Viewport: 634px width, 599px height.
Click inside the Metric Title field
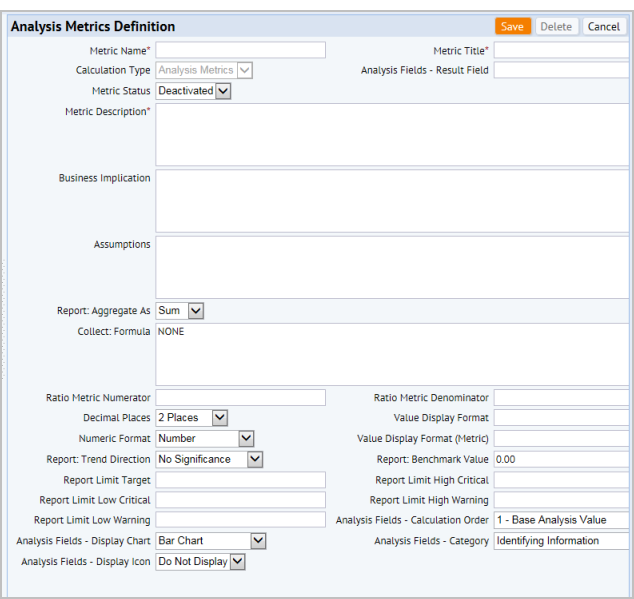[x=562, y=50]
